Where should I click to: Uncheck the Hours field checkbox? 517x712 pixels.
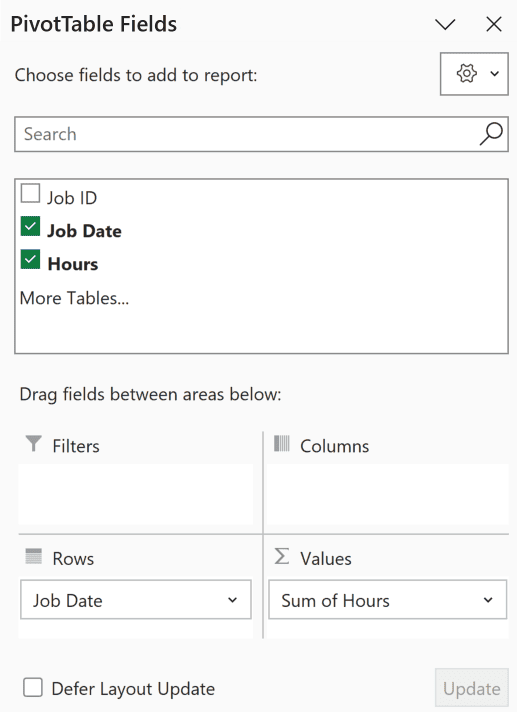[30, 259]
